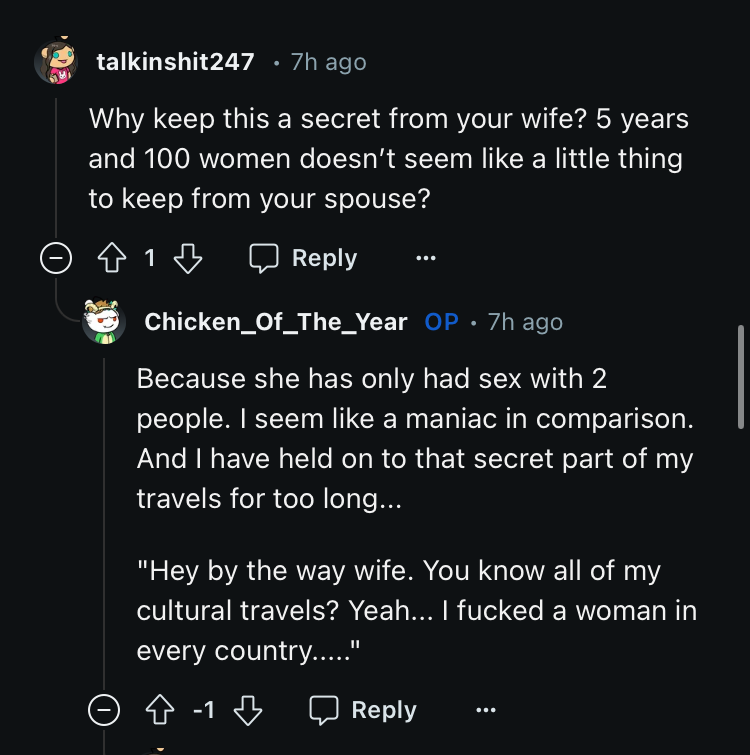Downvote talkinshit247's comment
This screenshot has height=755, width=750.
point(187,259)
